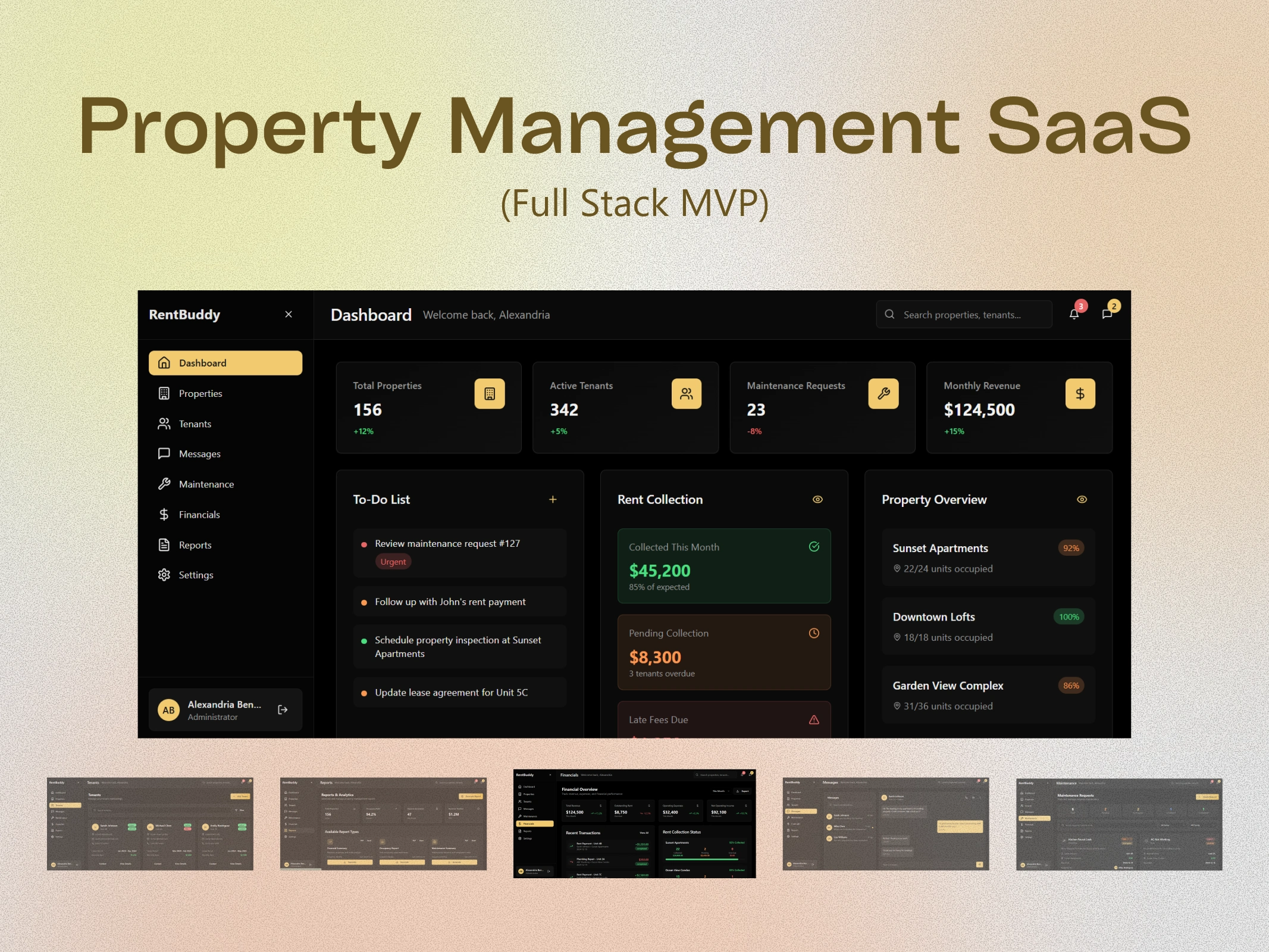1269x952 pixels.
Task: Add a new to-do with plus icon
Action: point(553,499)
